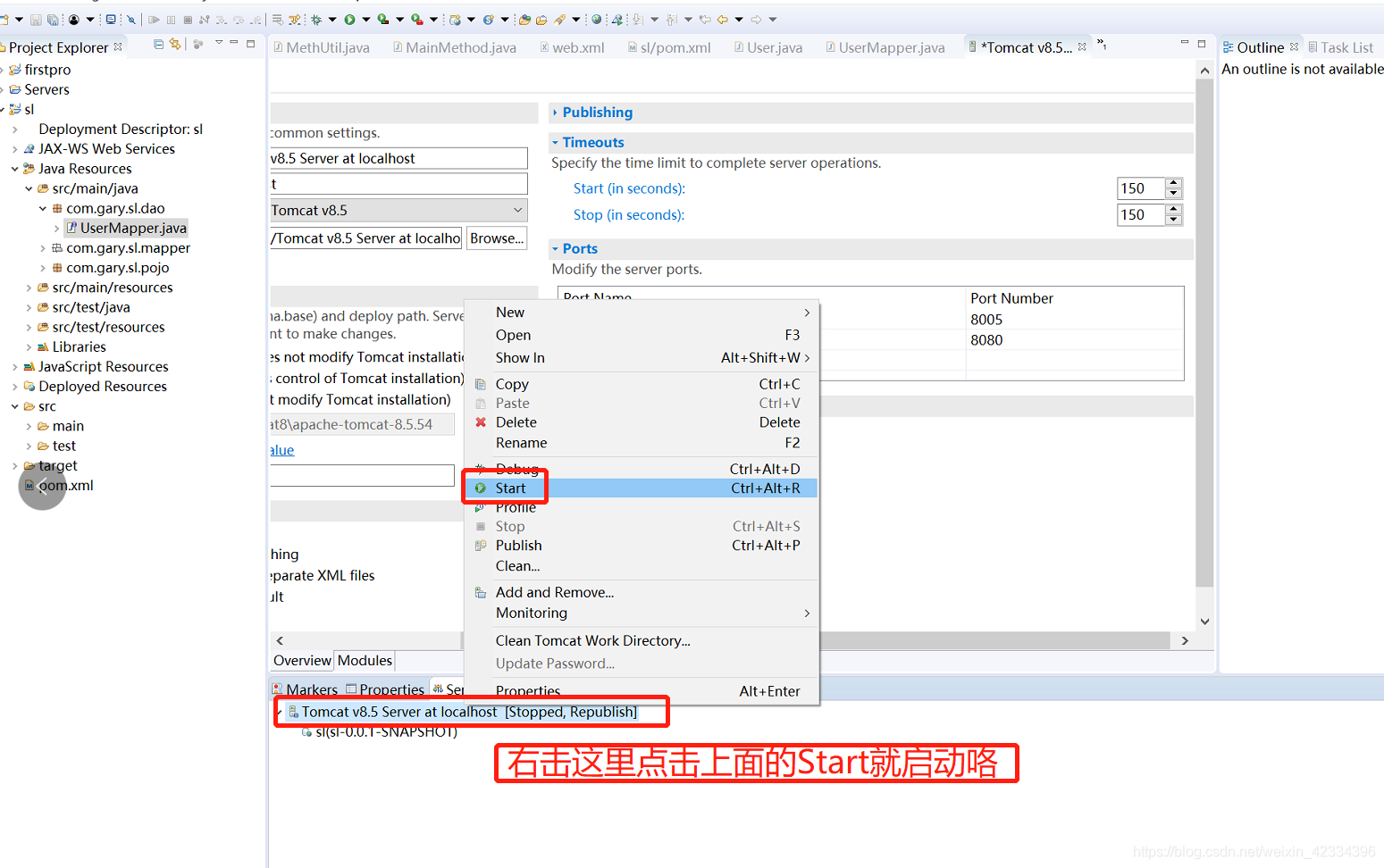Click horizontal scrollbar right arrow
1384x868 pixels.
click(1185, 641)
